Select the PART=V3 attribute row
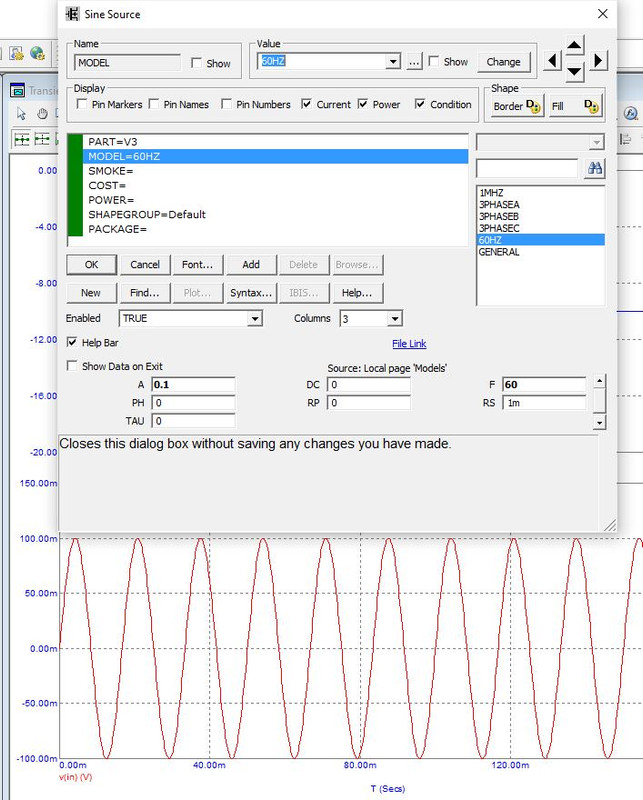 276,142
